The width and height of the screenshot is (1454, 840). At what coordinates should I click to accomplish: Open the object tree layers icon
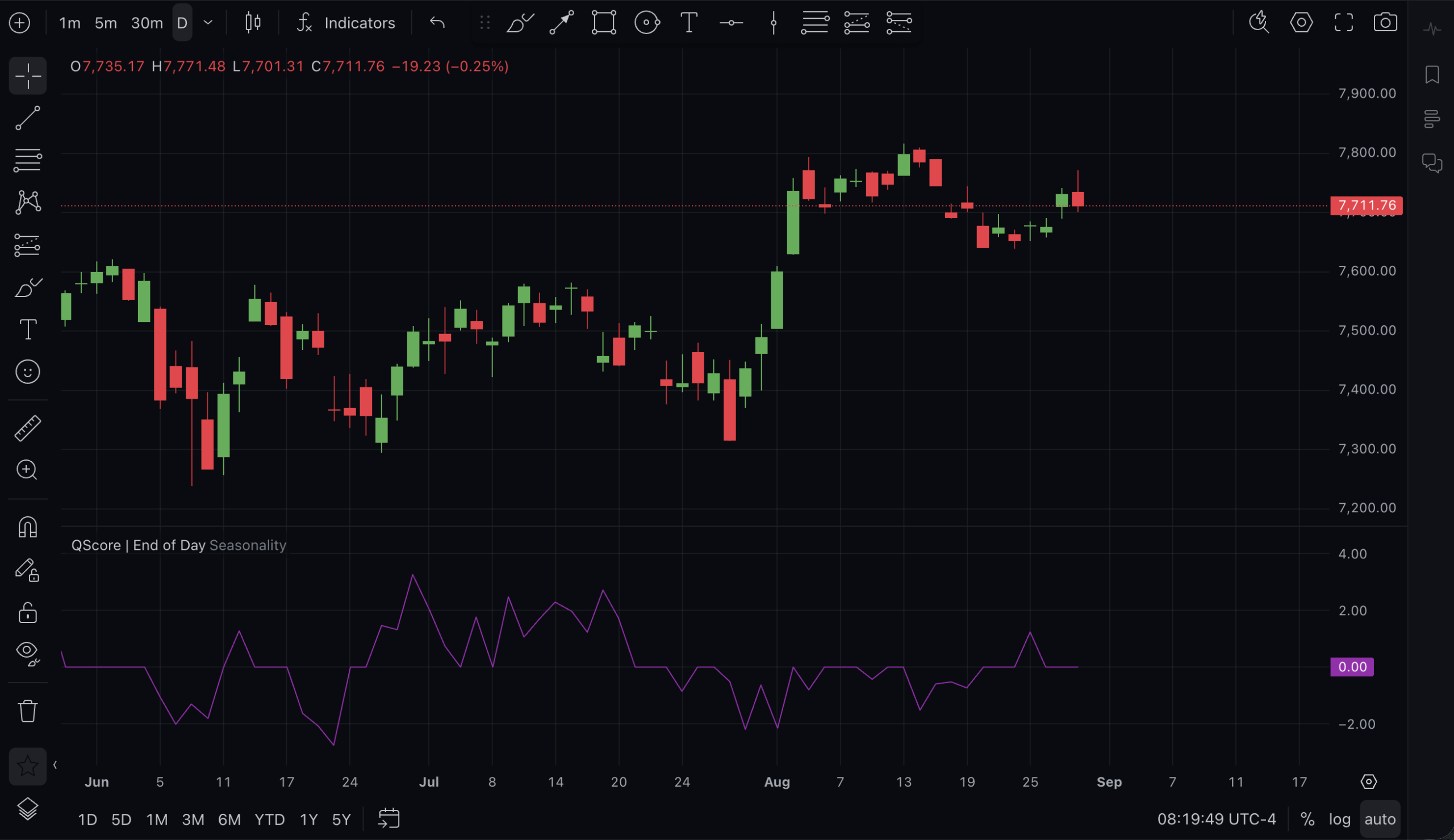[28, 809]
